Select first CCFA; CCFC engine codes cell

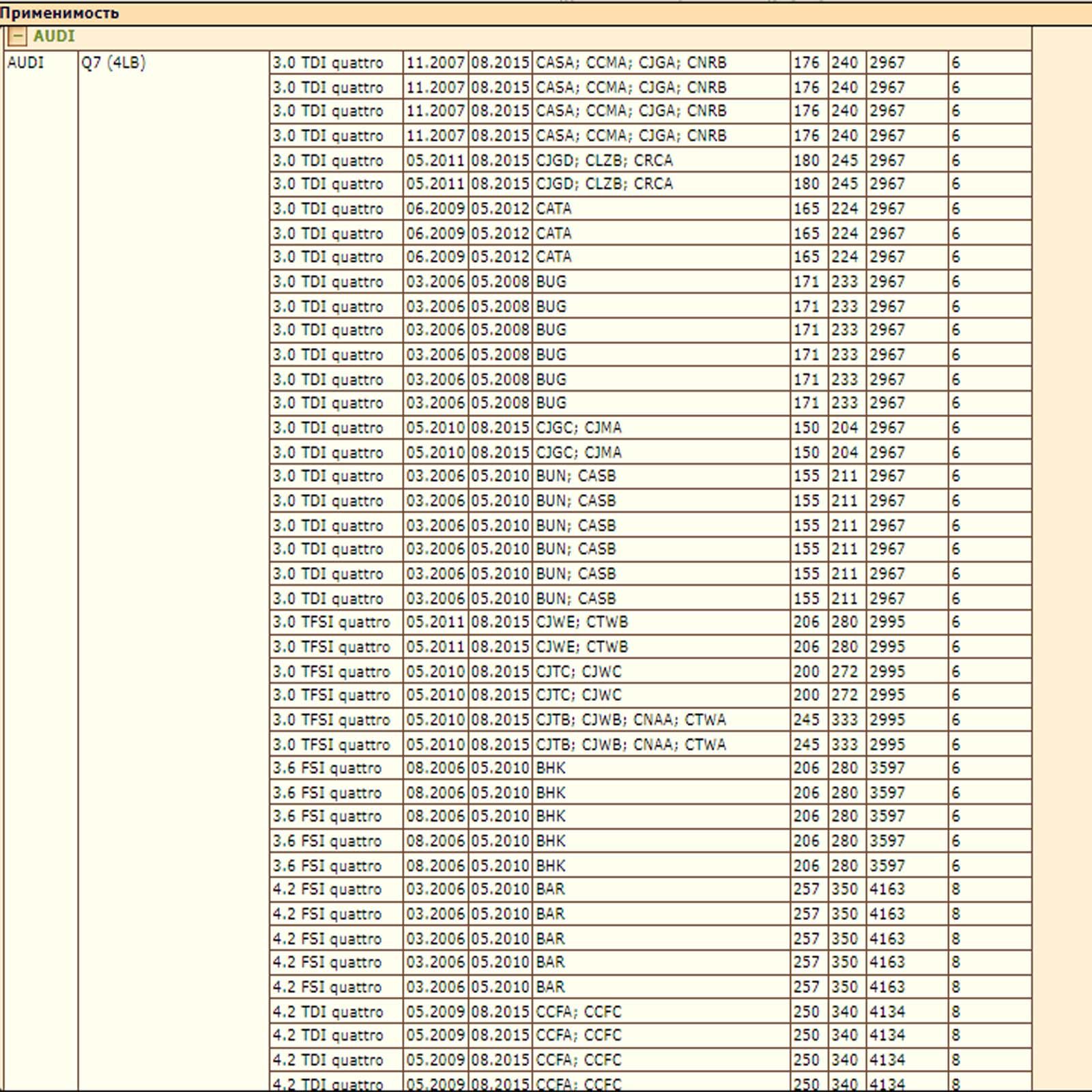[x=578, y=1011]
